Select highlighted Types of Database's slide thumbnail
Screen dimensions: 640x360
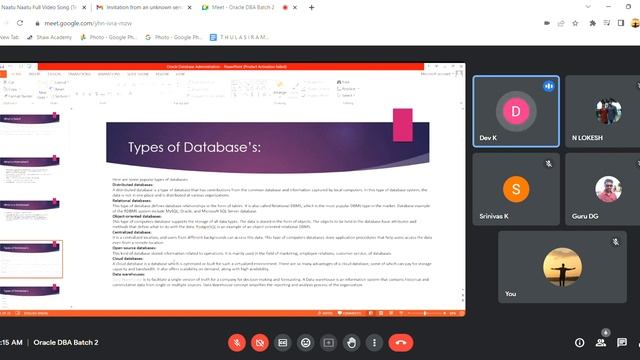(31, 259)
